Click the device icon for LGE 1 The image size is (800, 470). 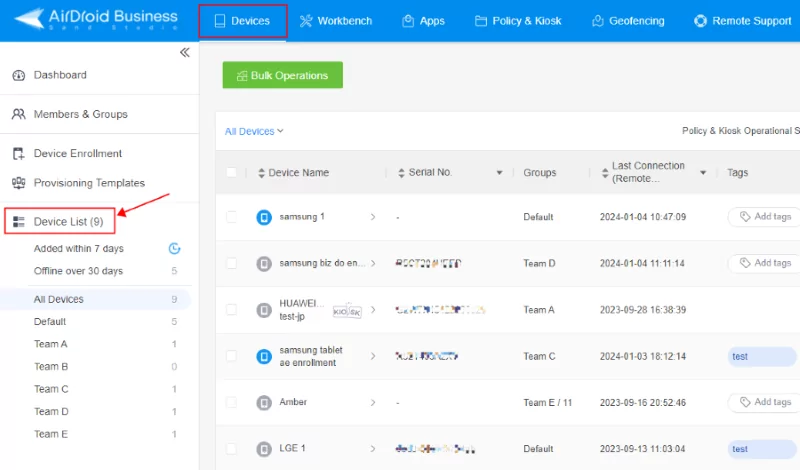264,449
